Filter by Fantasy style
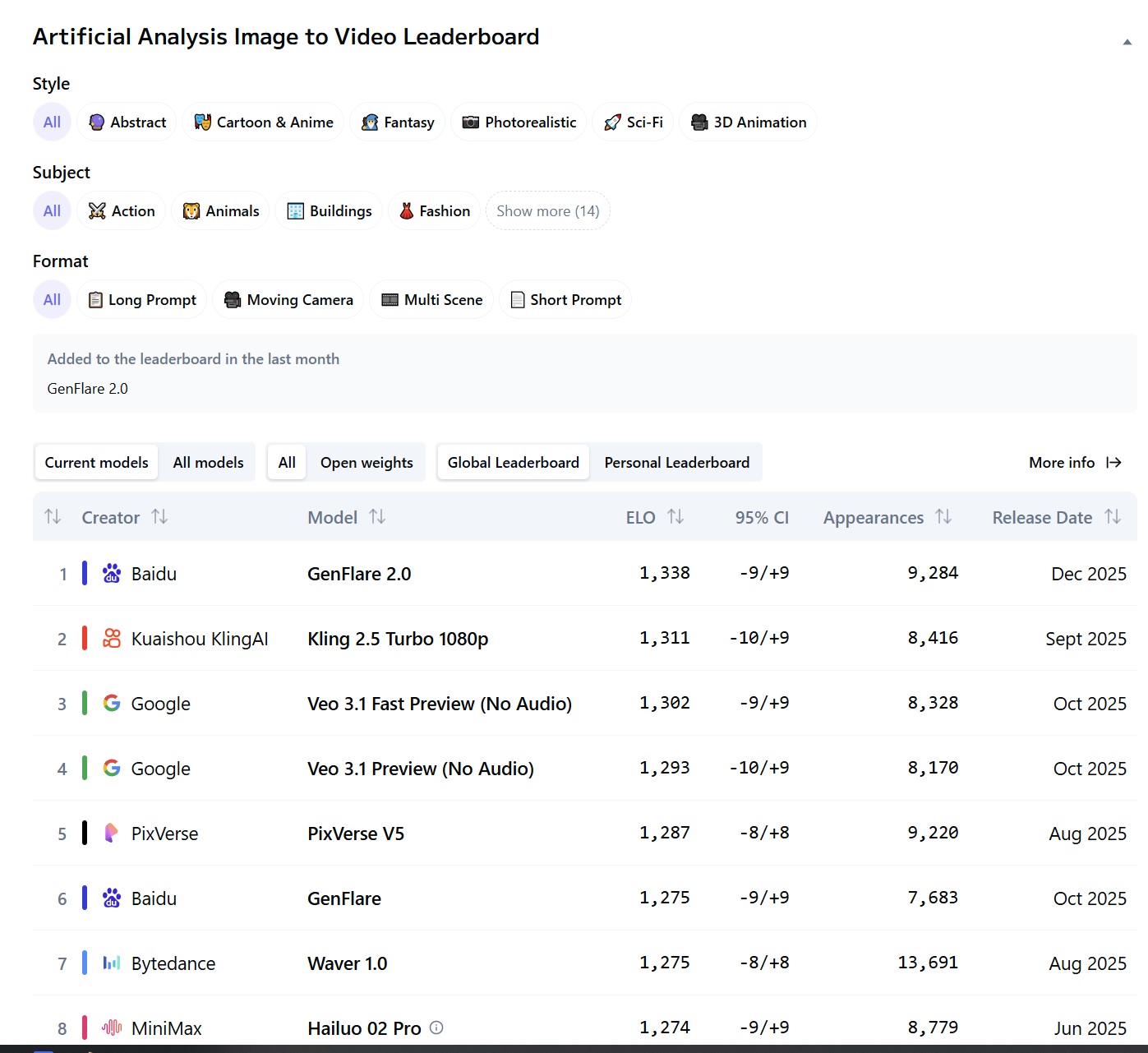Image resolution: width=1148 pixels, height=1053 pixels. [x=398, y=122]
